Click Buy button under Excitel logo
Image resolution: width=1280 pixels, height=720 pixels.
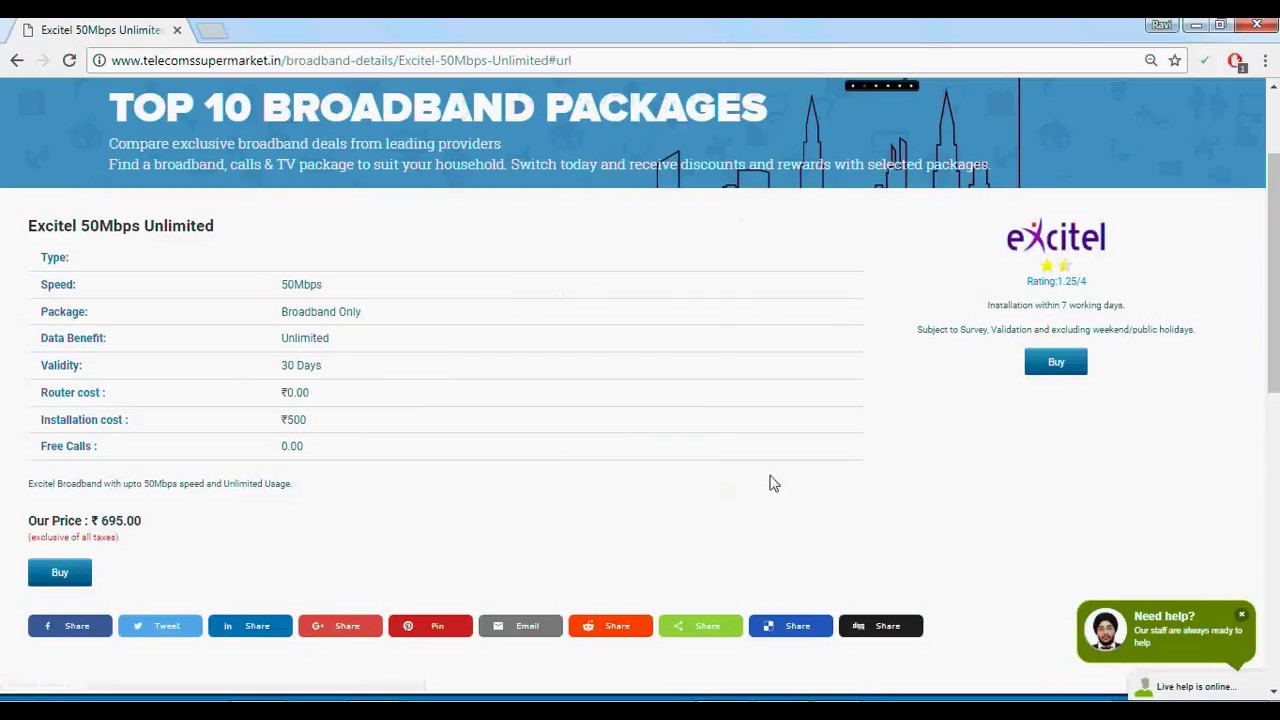click(x=1056, y=362)
